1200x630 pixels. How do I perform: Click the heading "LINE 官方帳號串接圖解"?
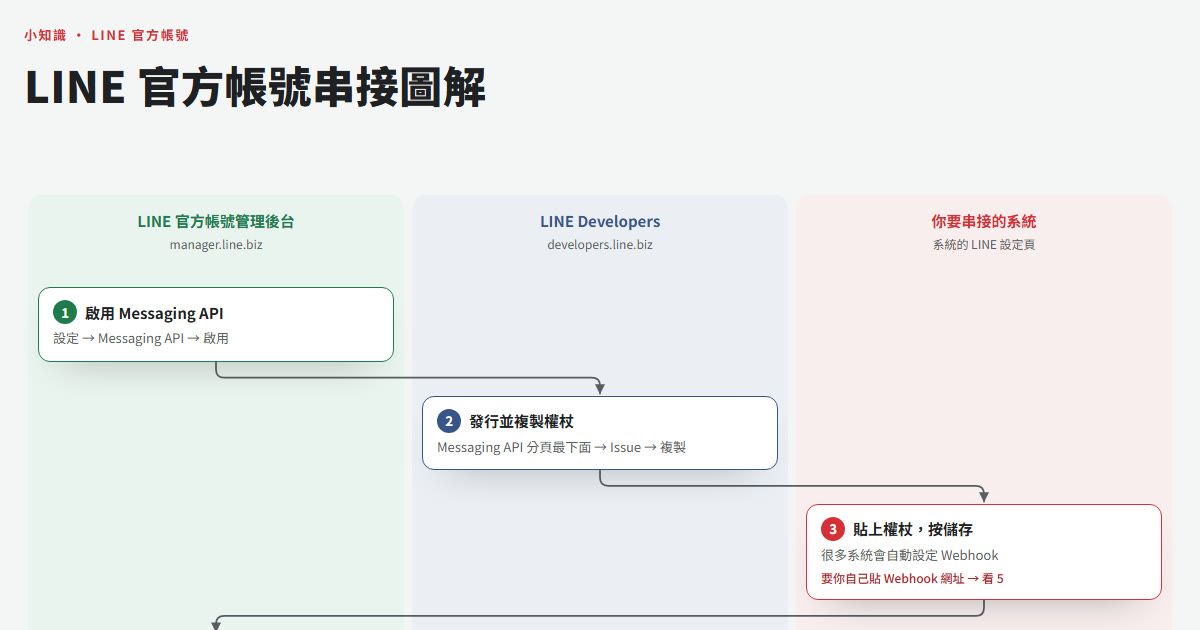(256, 88)
